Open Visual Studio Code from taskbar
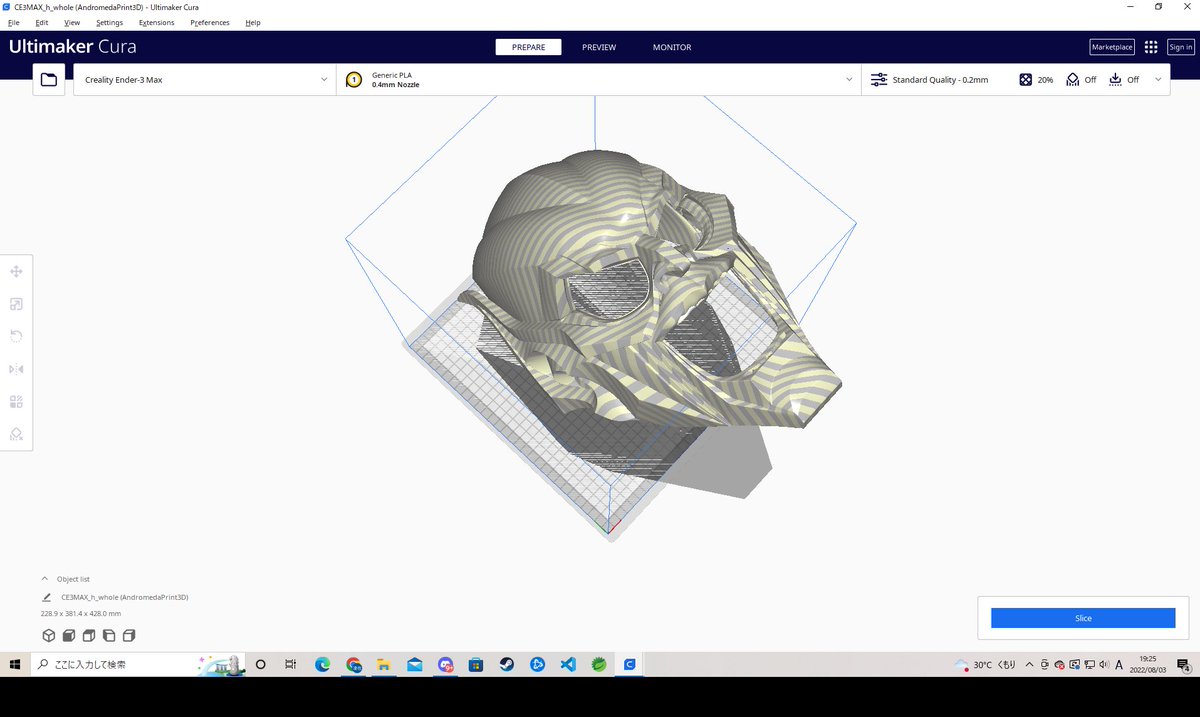1200x717 pixels. (x=568, y=664)
